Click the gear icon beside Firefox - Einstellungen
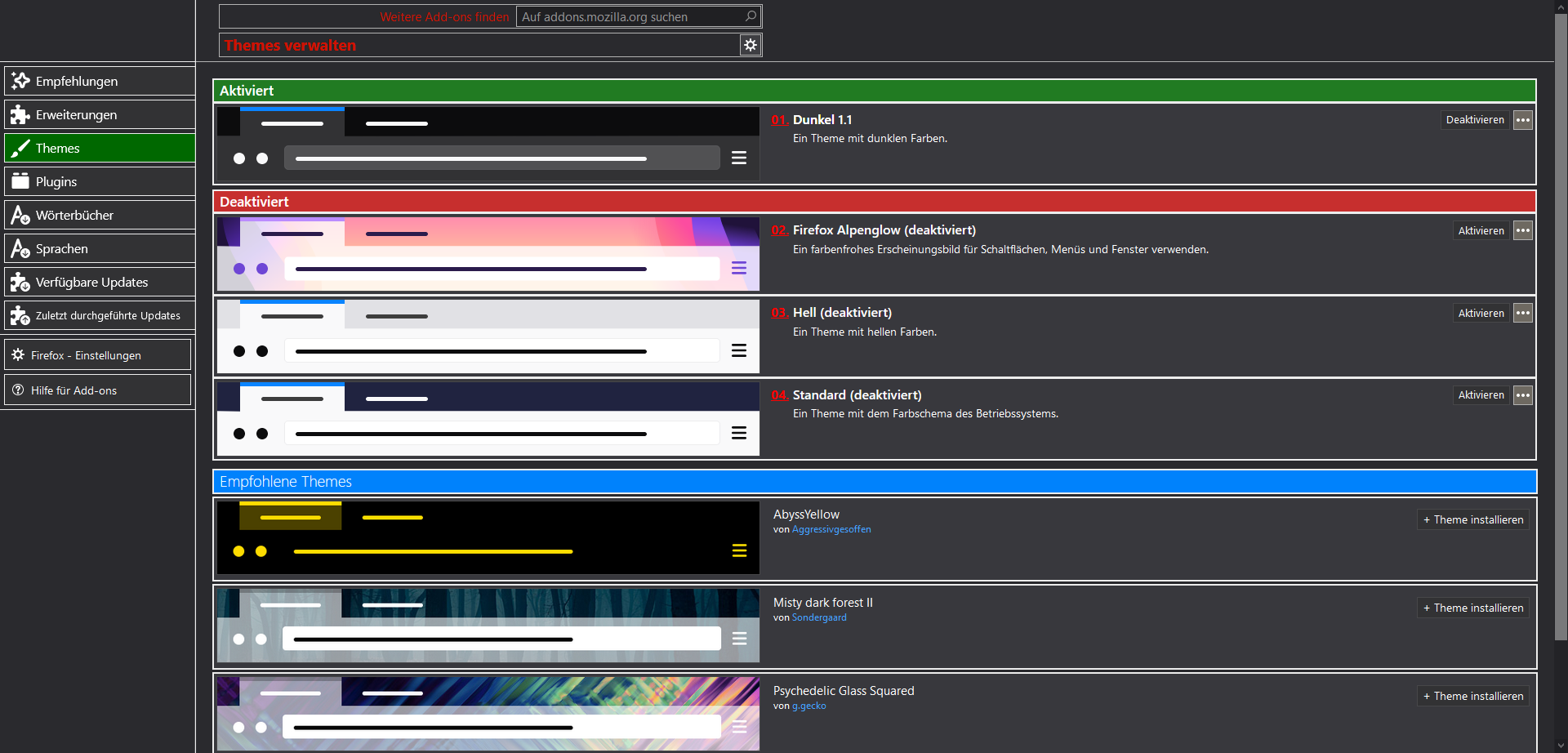Image resolution: width=1568 pixels, height=753 pixels. pos(18,354)
